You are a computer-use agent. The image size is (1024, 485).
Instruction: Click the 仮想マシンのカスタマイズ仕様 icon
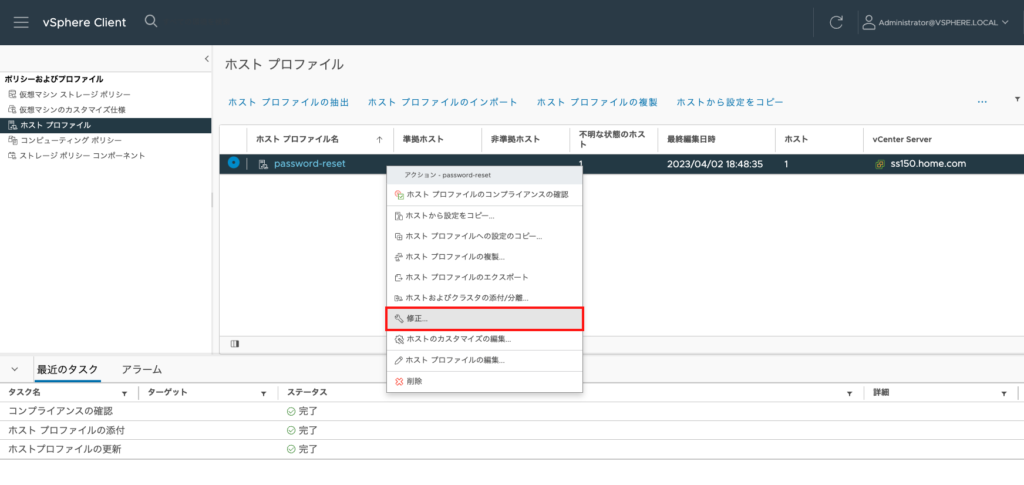[12, 110]
